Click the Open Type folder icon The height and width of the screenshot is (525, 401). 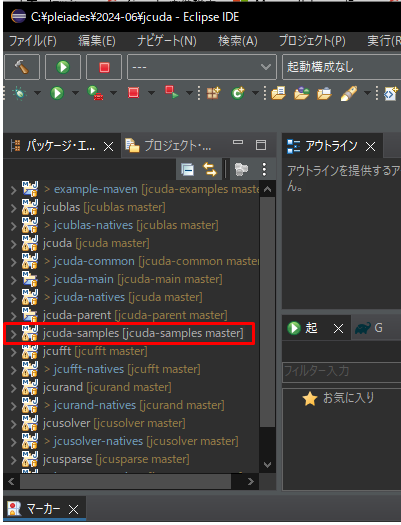click(278, 93)
